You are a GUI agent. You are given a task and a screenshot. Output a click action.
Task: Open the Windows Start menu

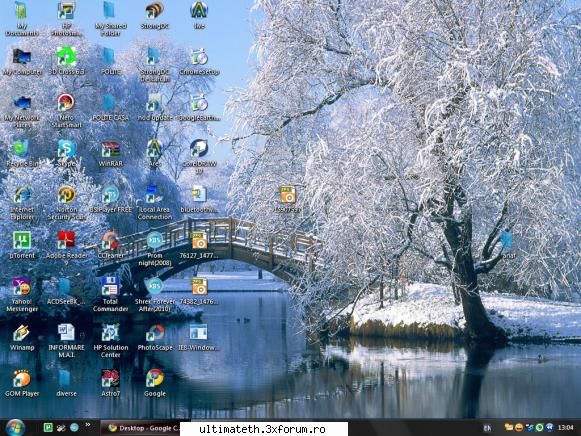click(16, 427)
